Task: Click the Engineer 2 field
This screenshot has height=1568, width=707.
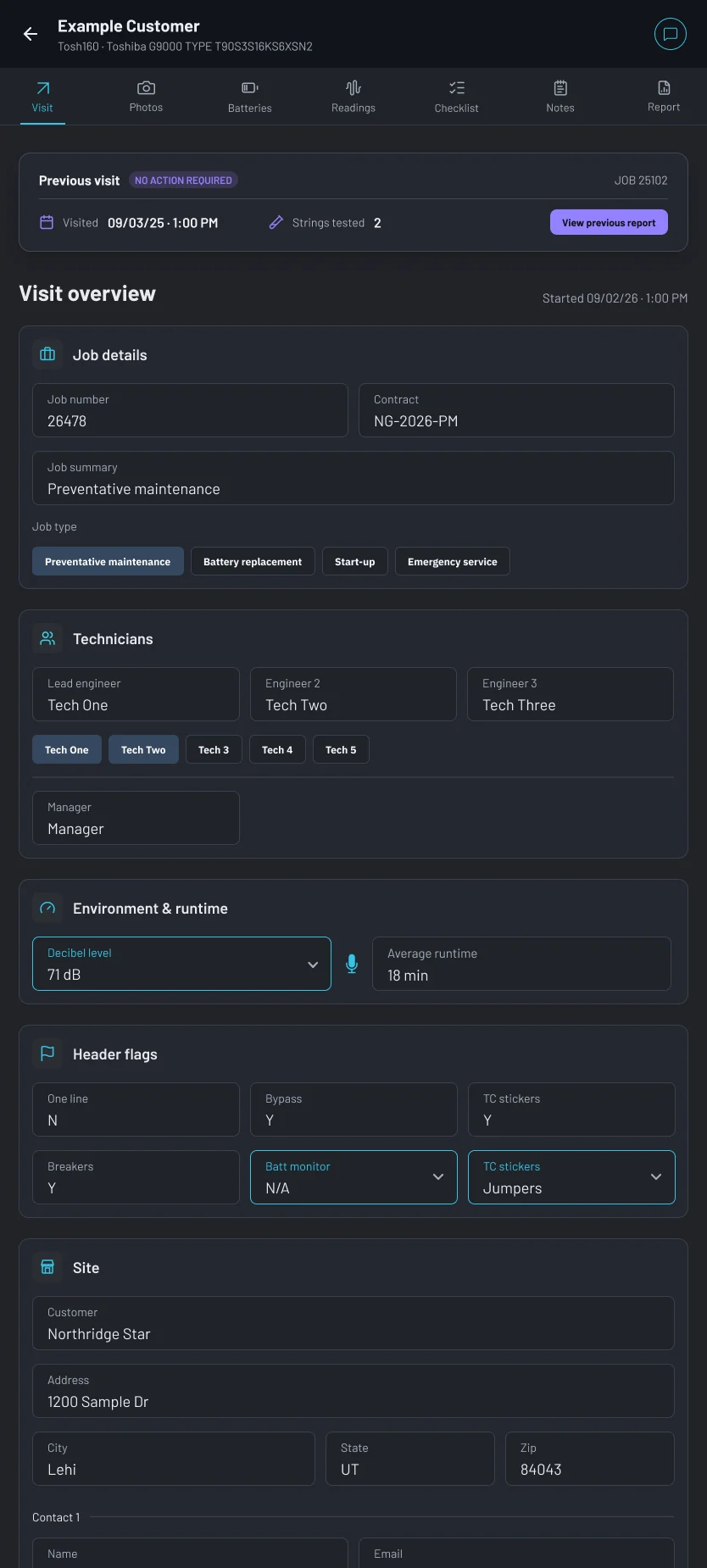Action: tap(353, 694)
